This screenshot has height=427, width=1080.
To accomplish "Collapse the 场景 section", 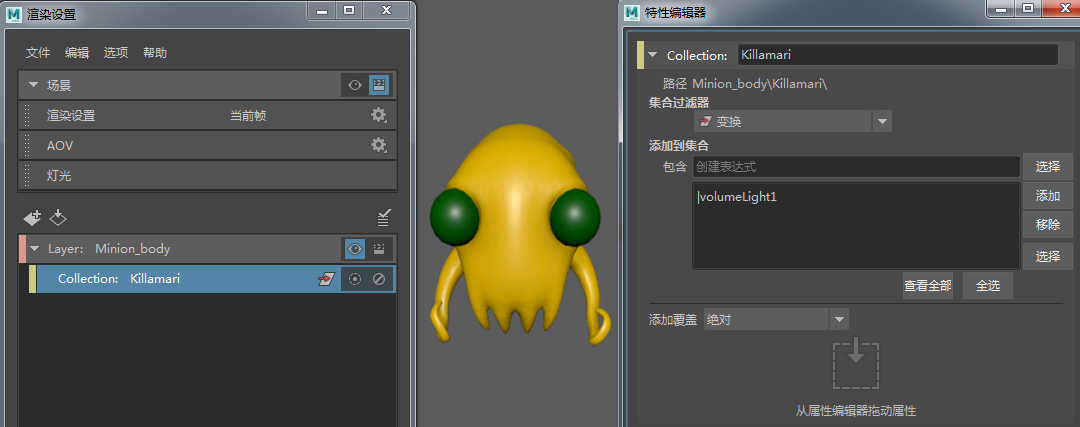I will 32,85.
